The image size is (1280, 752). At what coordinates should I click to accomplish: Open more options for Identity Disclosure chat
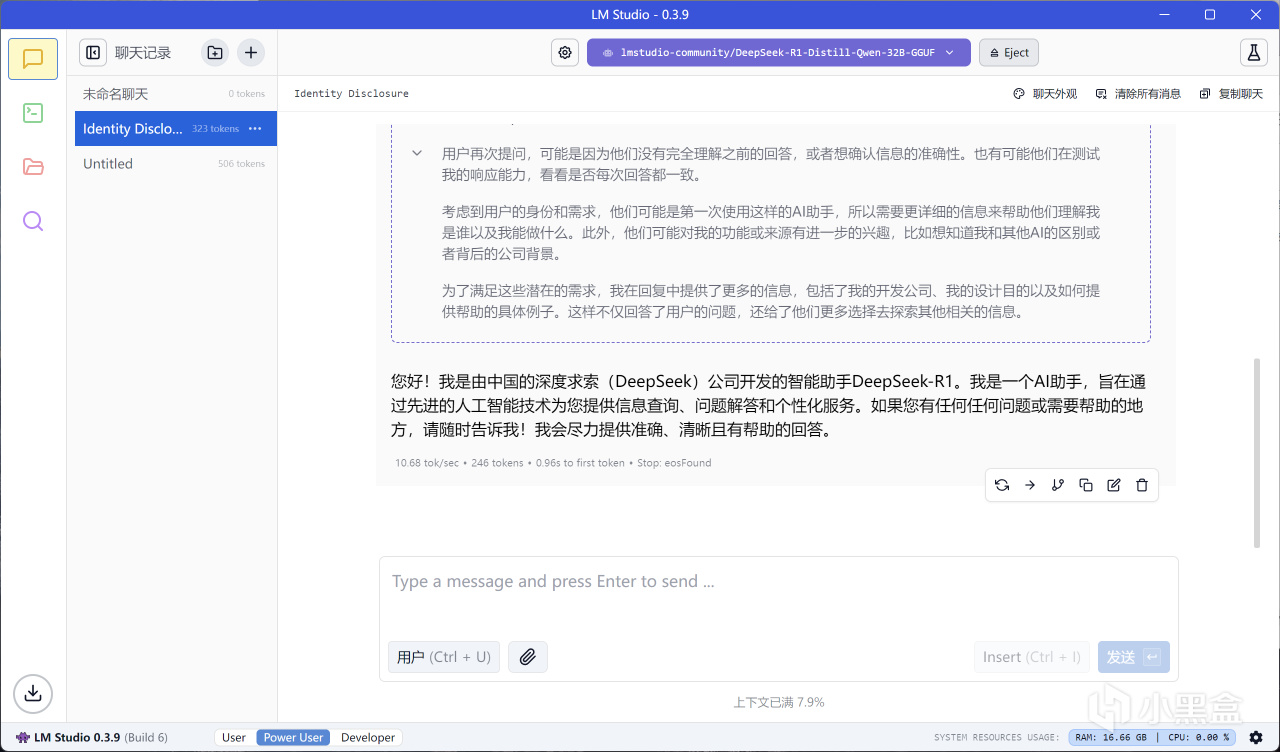(x=255, y=129)
